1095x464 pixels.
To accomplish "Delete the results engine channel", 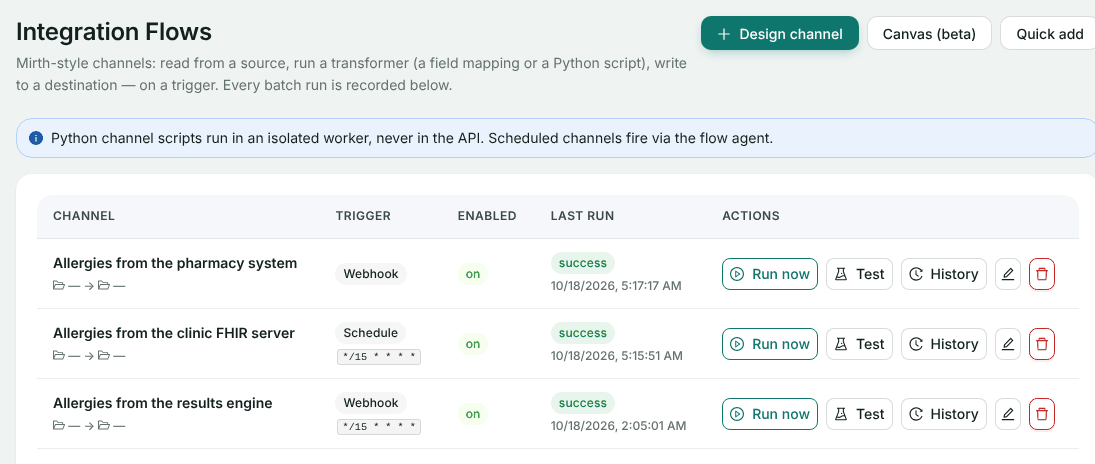I will click(1042, 414).
